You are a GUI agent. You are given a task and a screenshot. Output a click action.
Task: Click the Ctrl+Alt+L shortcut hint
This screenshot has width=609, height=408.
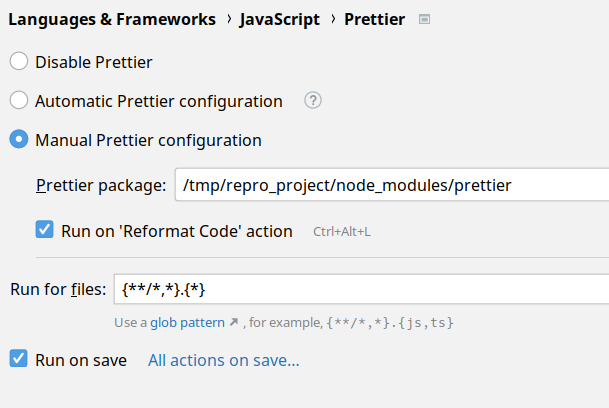point(342,232)
